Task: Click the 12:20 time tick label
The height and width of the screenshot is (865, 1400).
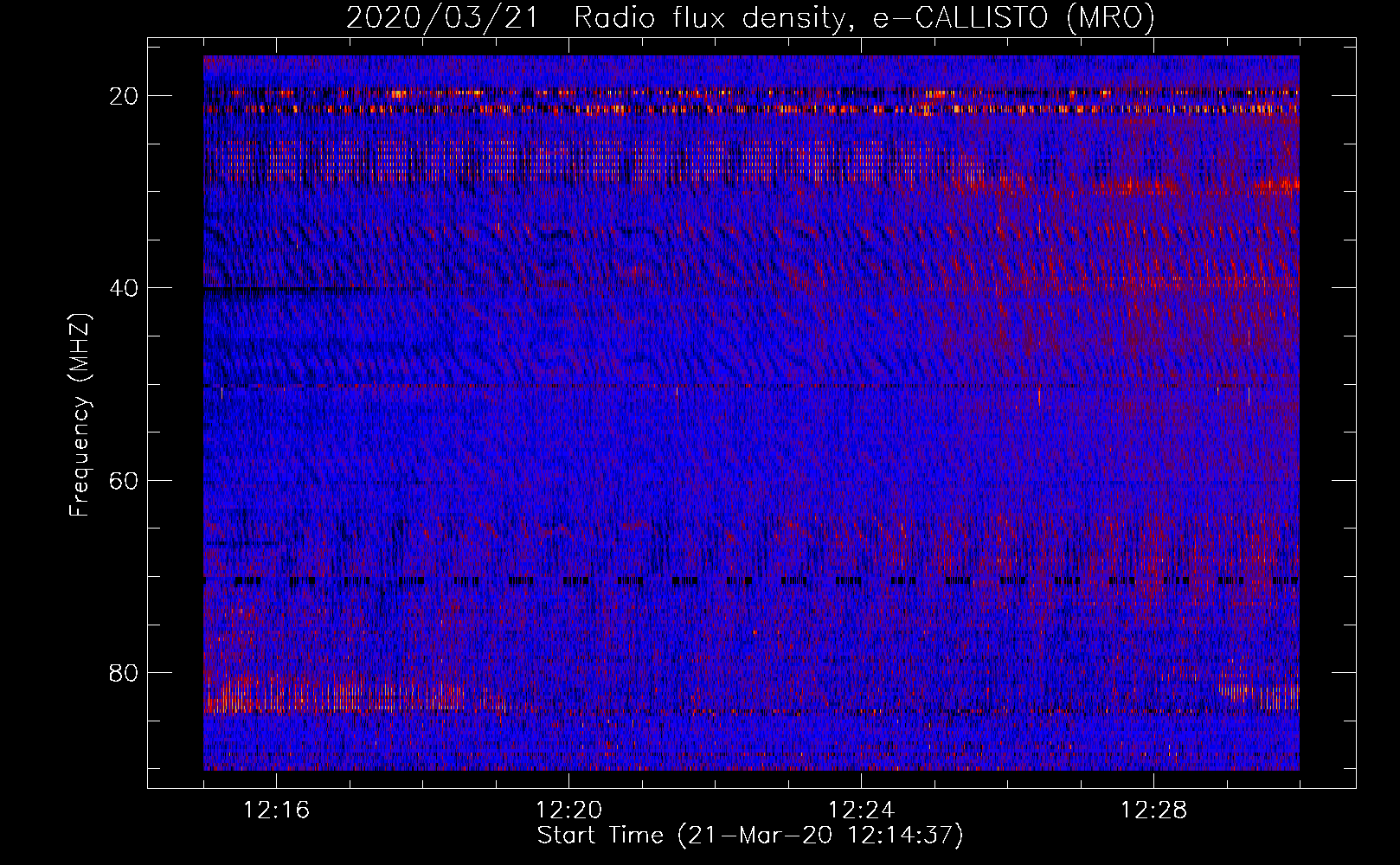Action: (x=569, y=811)
